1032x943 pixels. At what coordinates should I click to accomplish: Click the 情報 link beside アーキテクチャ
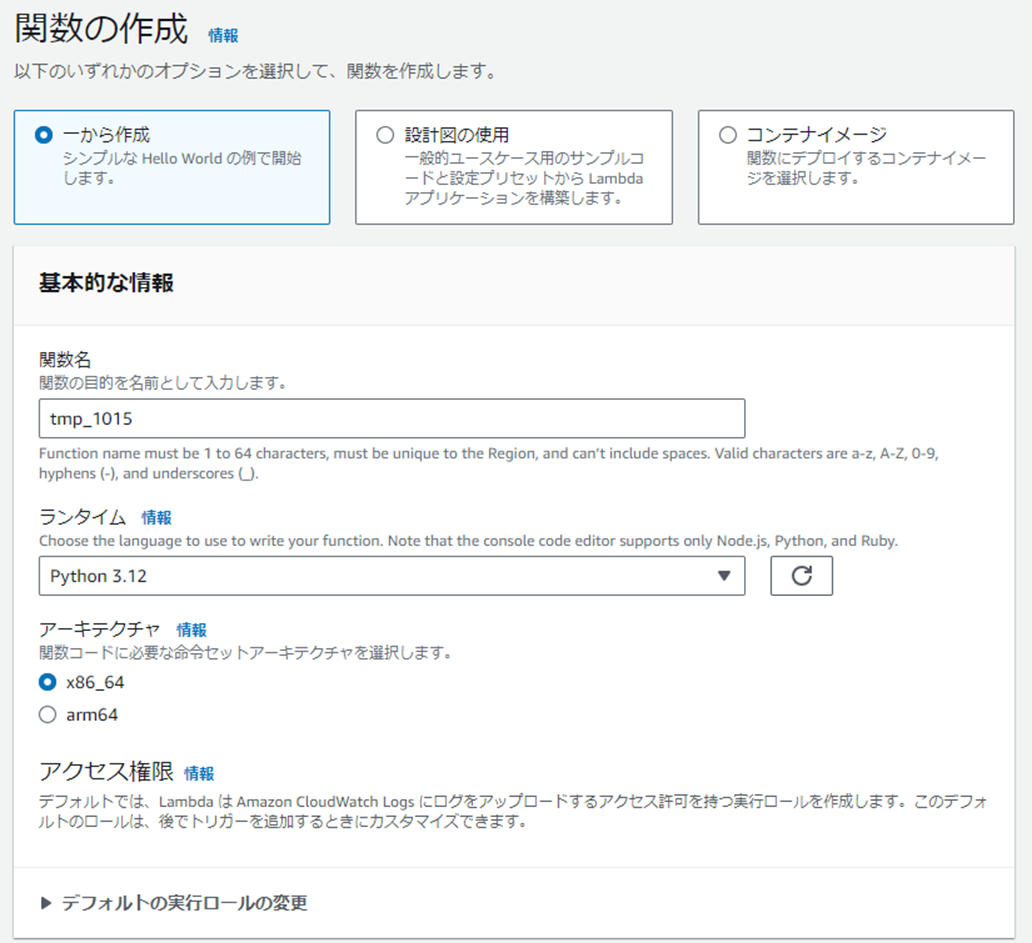(192, 630)
